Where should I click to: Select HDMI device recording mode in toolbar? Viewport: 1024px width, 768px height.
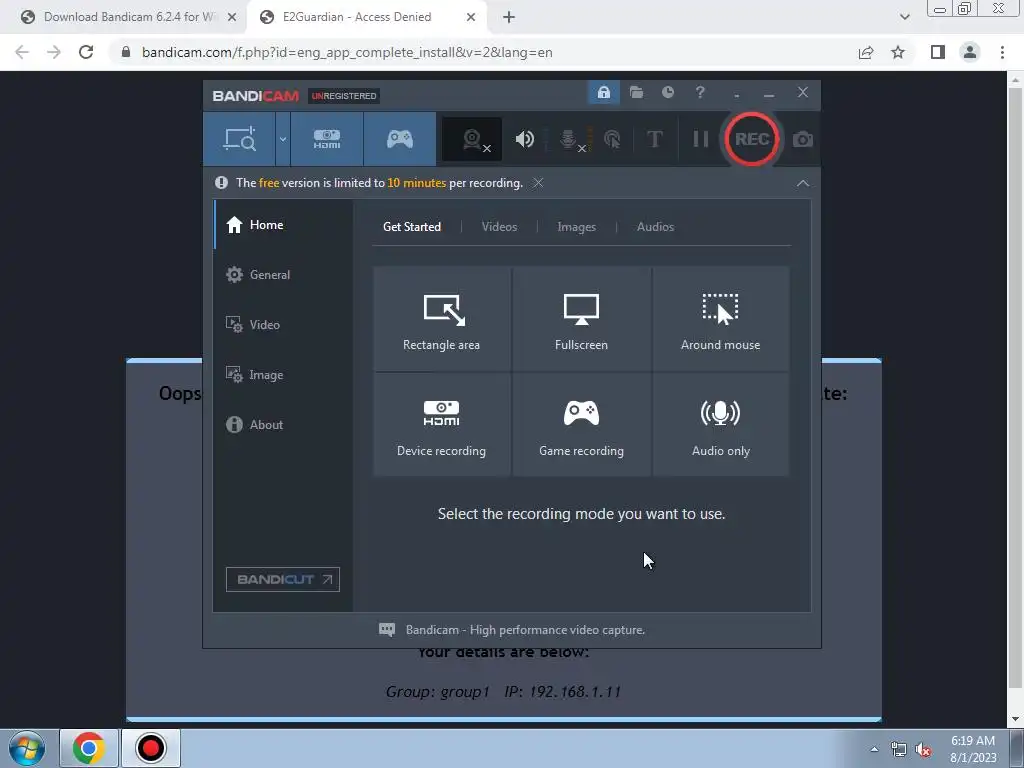(x=327, y=139)
